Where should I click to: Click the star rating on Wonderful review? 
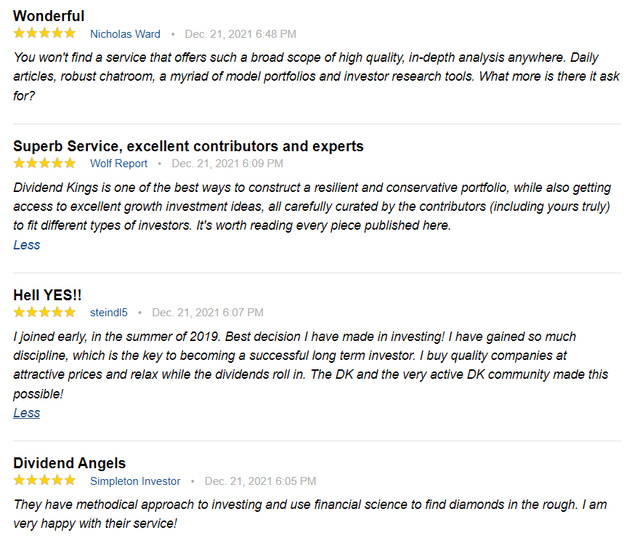[x=44, y=33]
